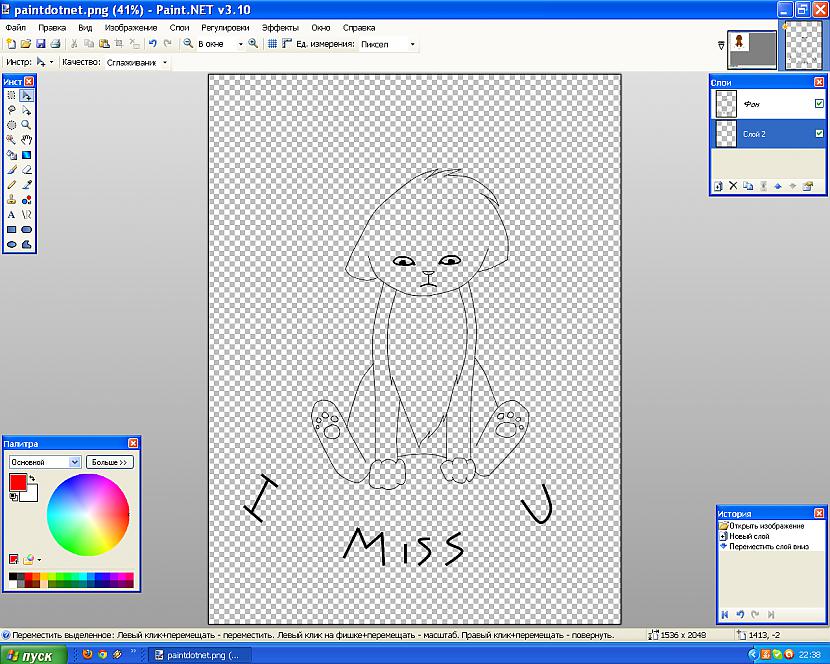Click the 'Больше >>' button in palette
This screenshot has width=830, height=664.
click(x=110, y=462)
